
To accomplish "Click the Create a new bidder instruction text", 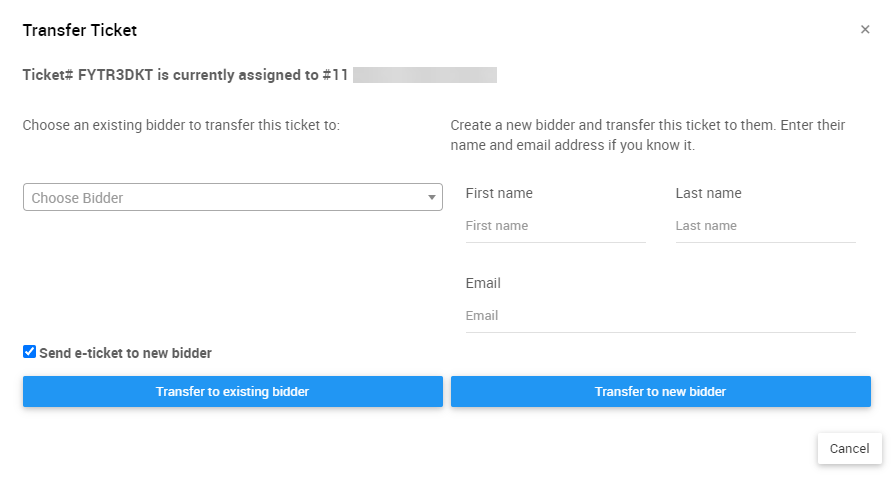I will coord(647,135).
